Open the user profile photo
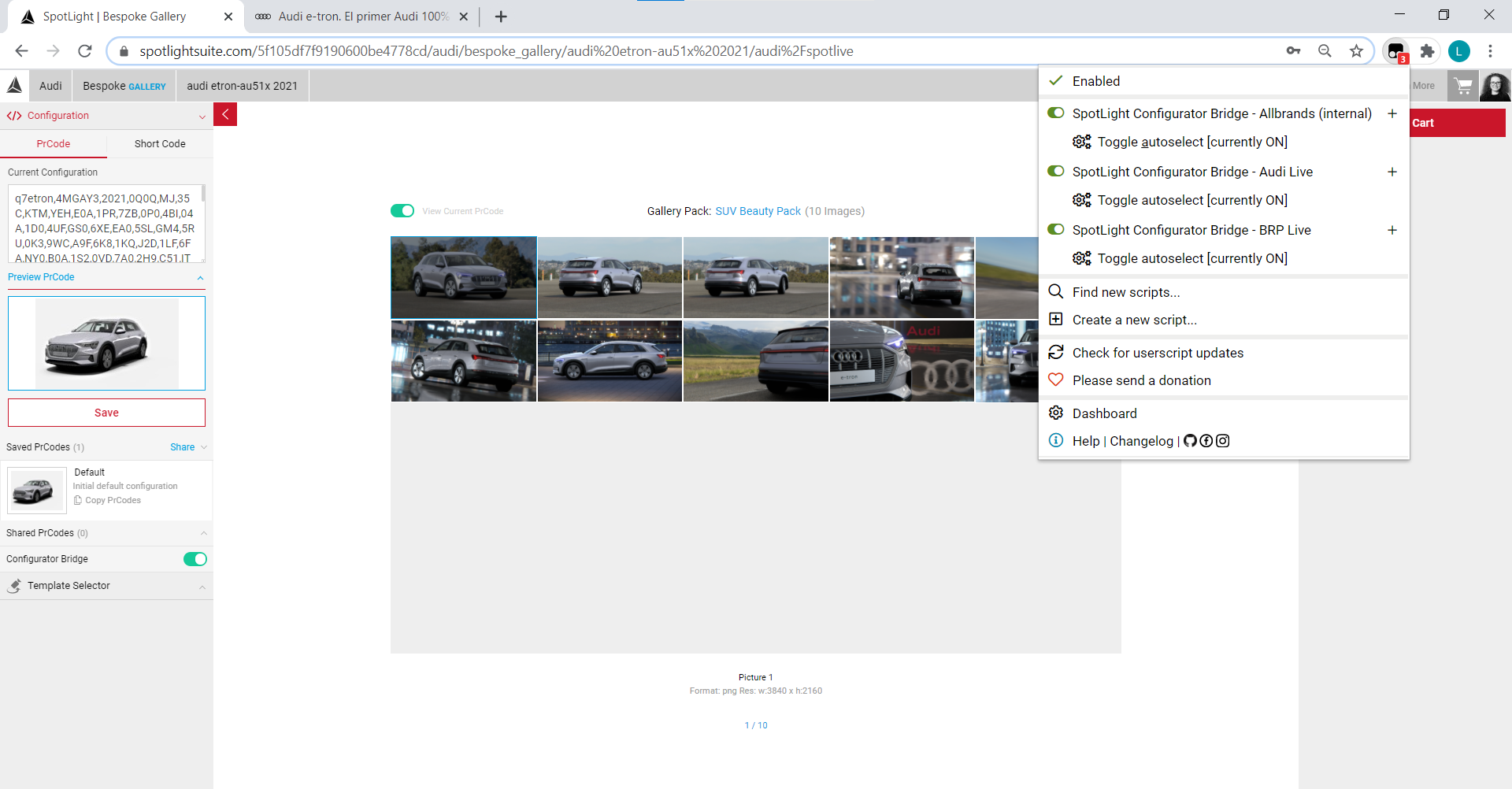 coord(1495,85)
